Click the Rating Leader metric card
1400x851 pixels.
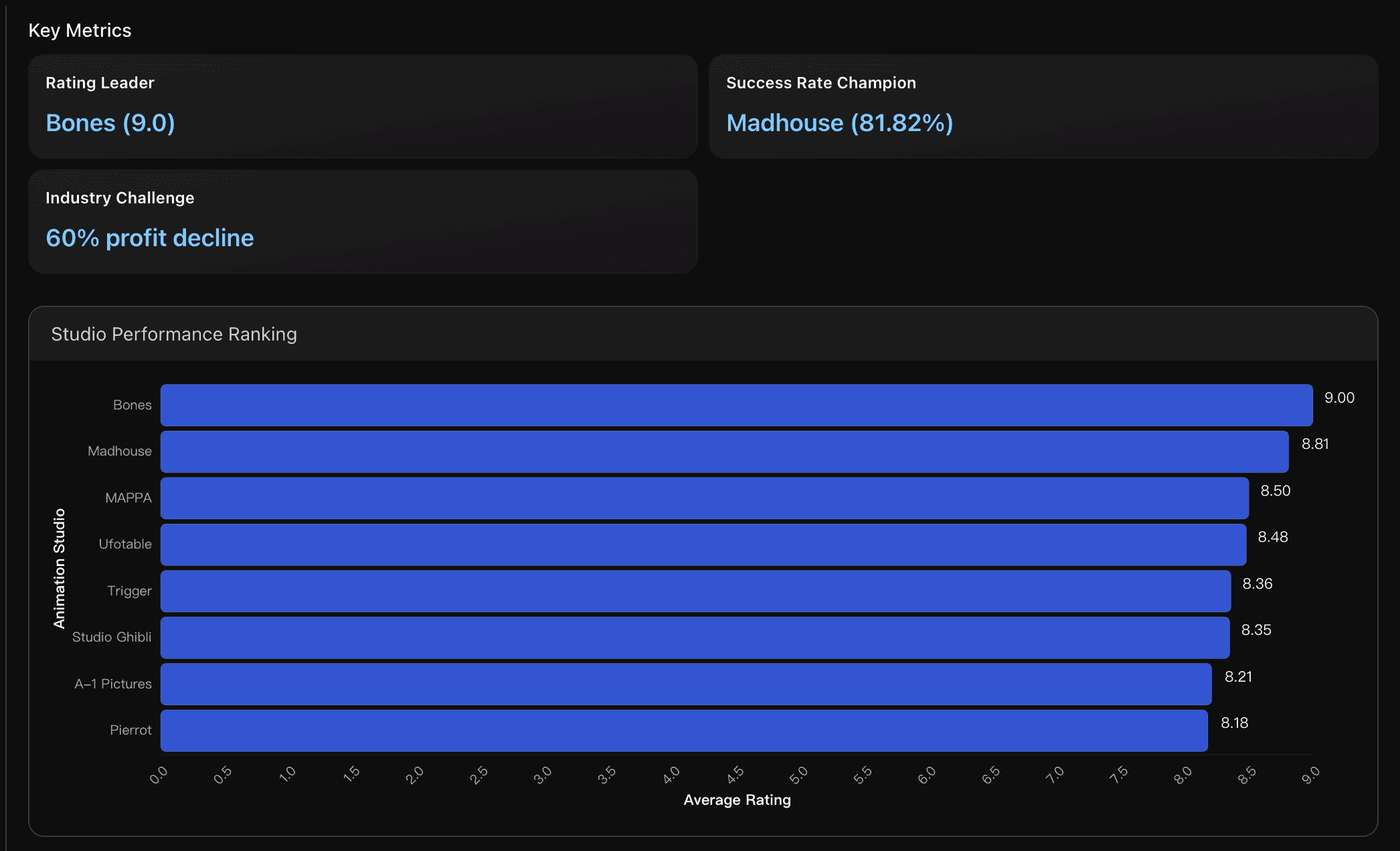coord(363,106)
